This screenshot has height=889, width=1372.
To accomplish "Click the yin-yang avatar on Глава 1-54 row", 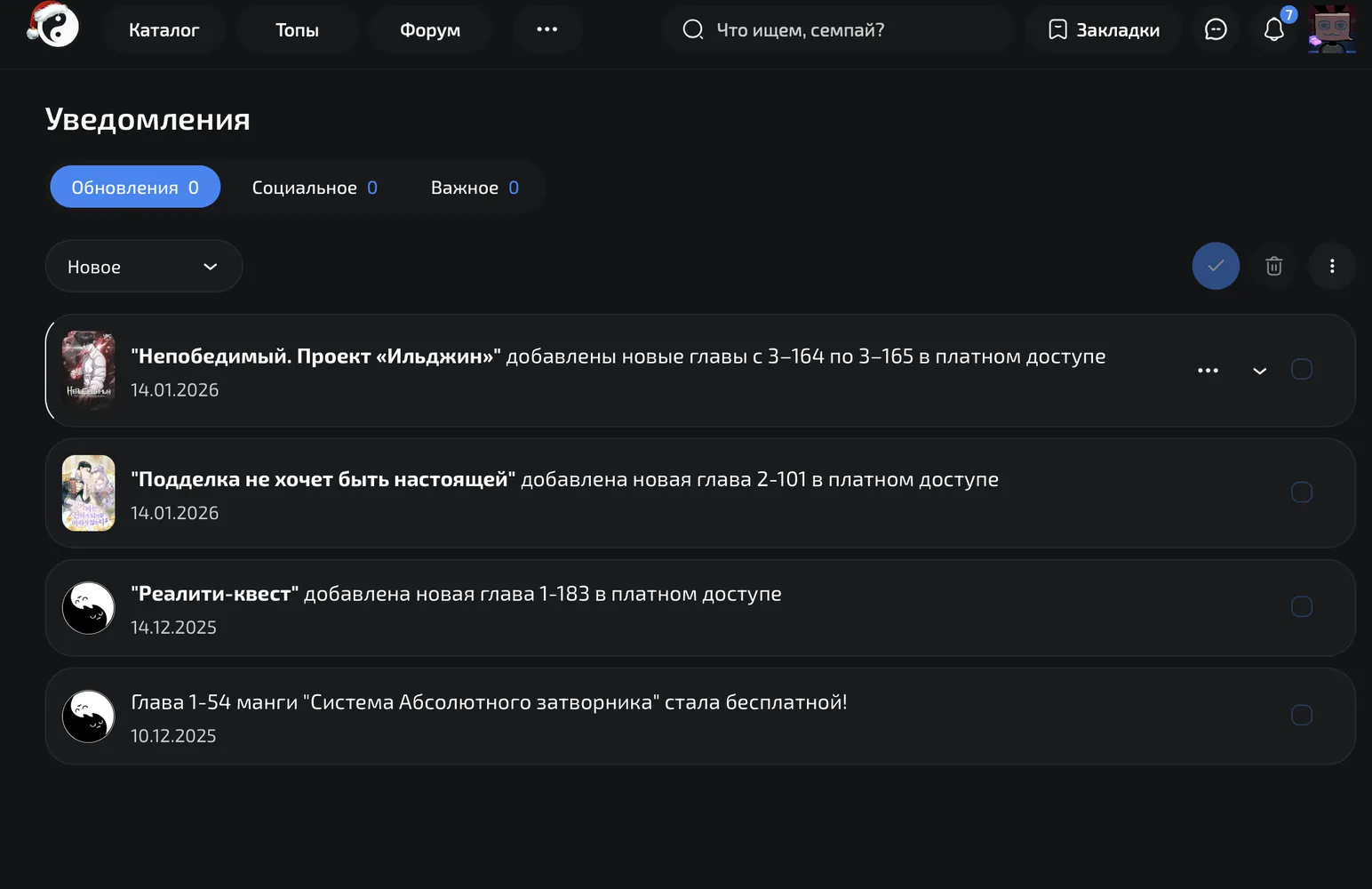I will click(x=88, y=717).
